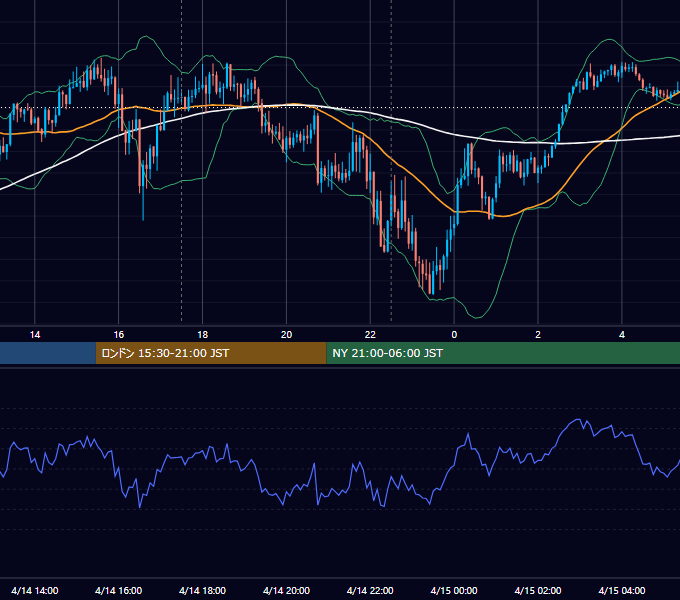Click the 4/14 20:00 date label
The height and width of the screenshot is (600, 680).
(286, 590)
